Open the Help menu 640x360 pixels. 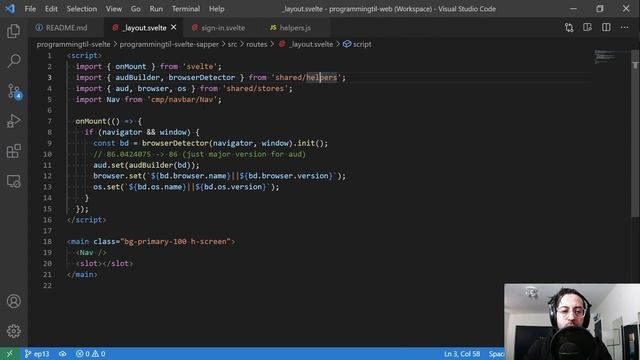point(217,9)
